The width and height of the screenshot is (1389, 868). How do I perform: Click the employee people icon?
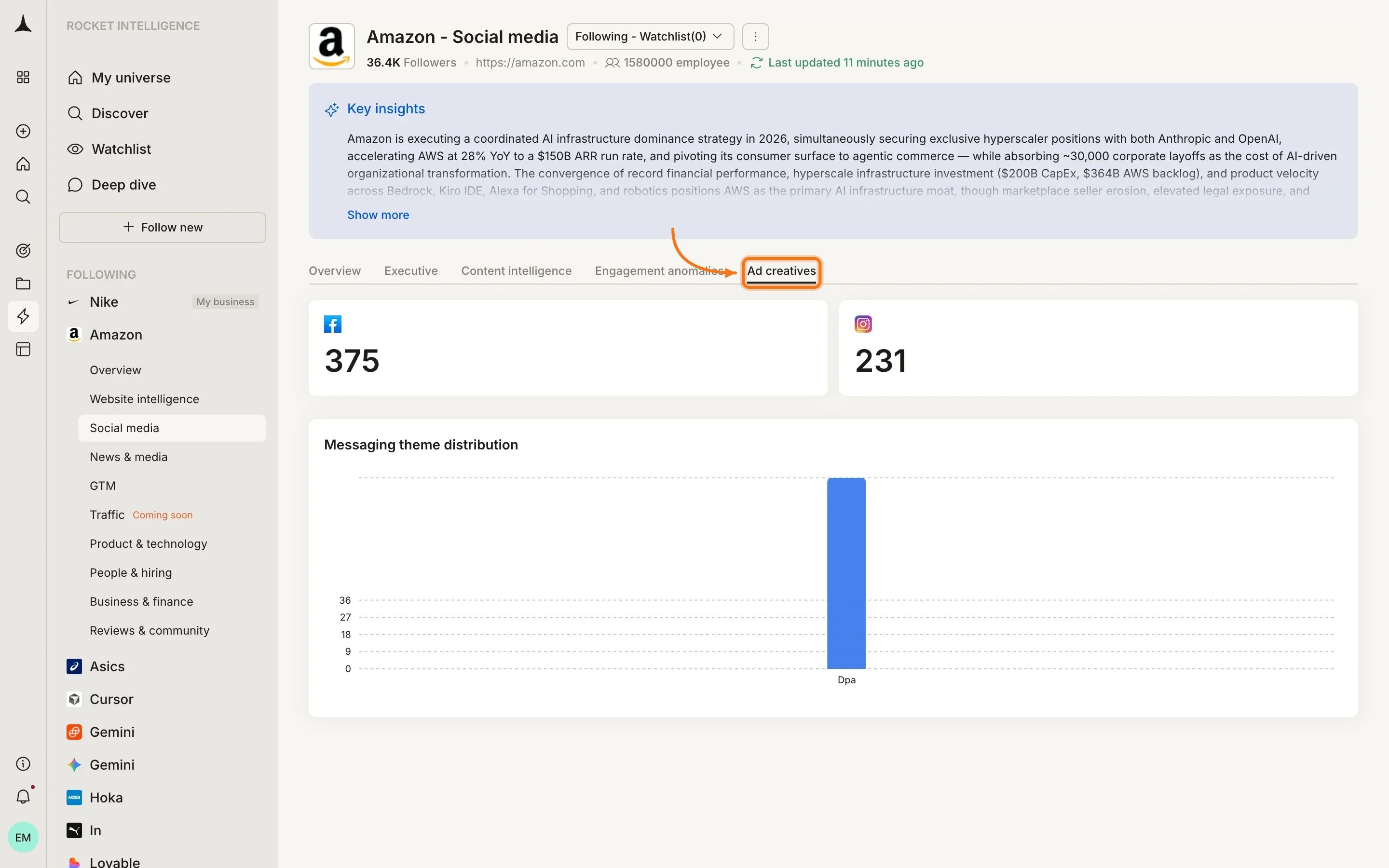(x=612, y=63)
